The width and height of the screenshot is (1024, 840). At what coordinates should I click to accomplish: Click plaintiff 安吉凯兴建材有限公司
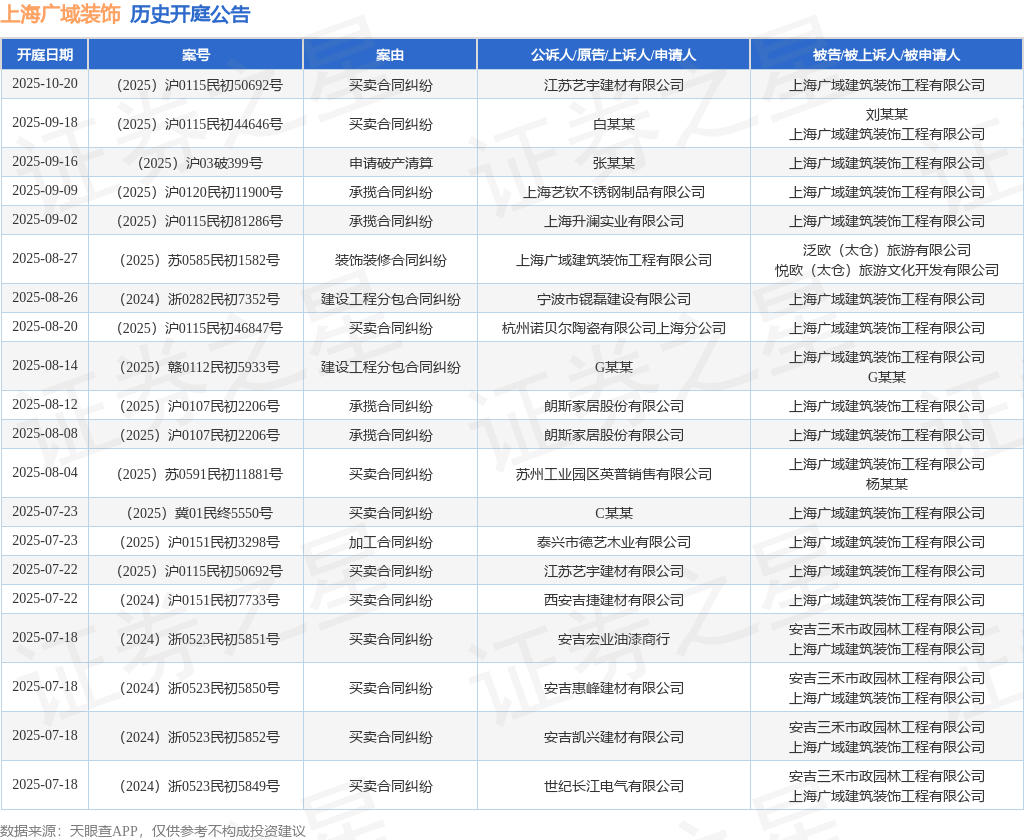click(613, 737)
